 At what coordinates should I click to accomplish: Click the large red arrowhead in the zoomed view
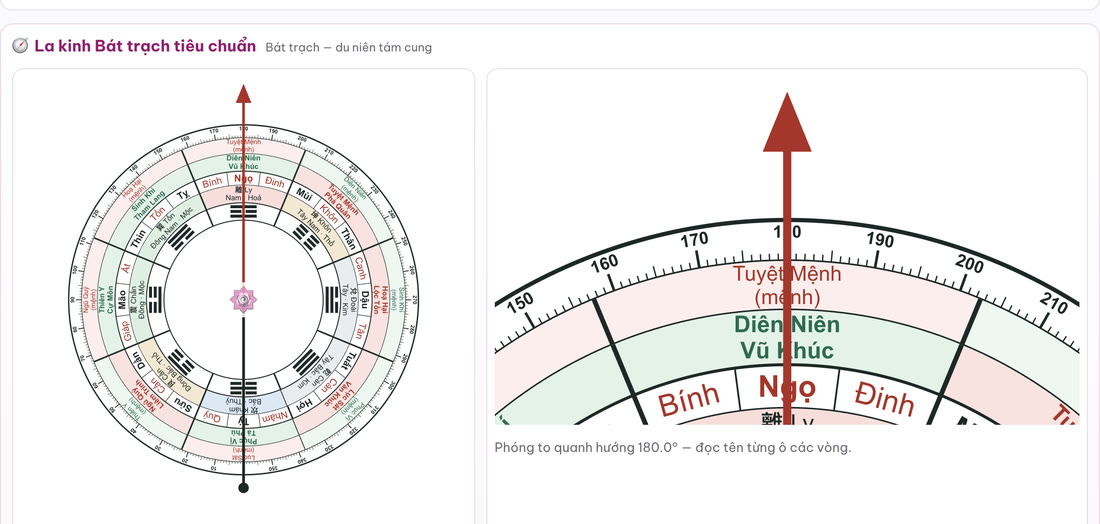click(x=787, y=122)
